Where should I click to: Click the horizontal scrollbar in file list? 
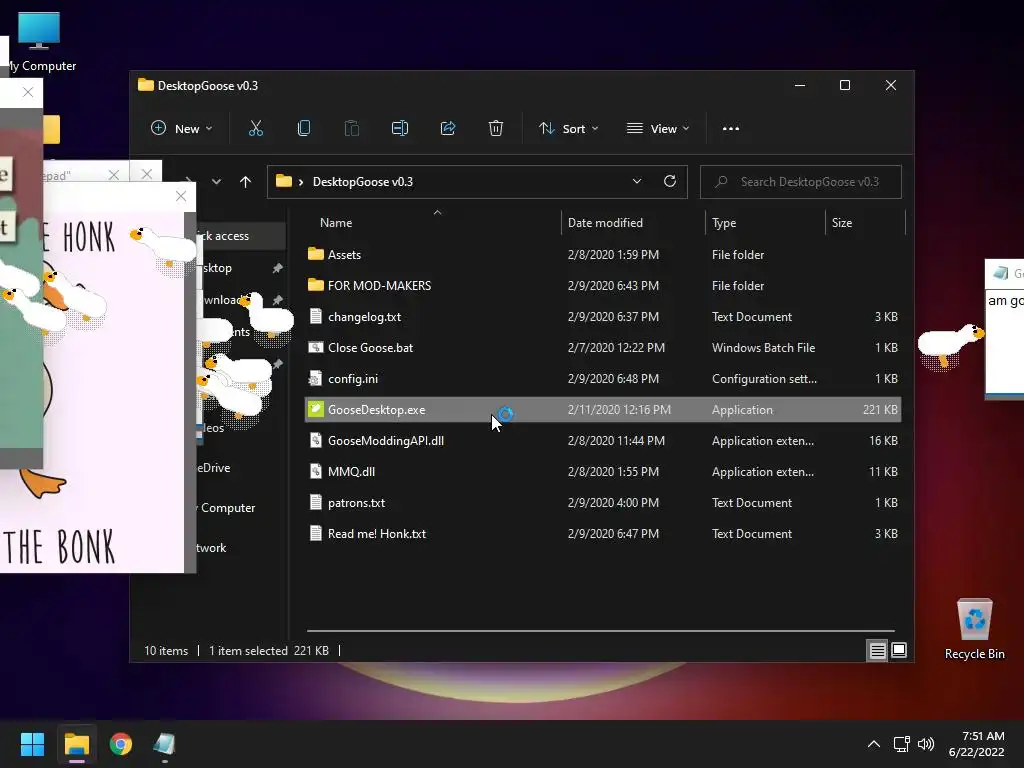pos(600,631)
